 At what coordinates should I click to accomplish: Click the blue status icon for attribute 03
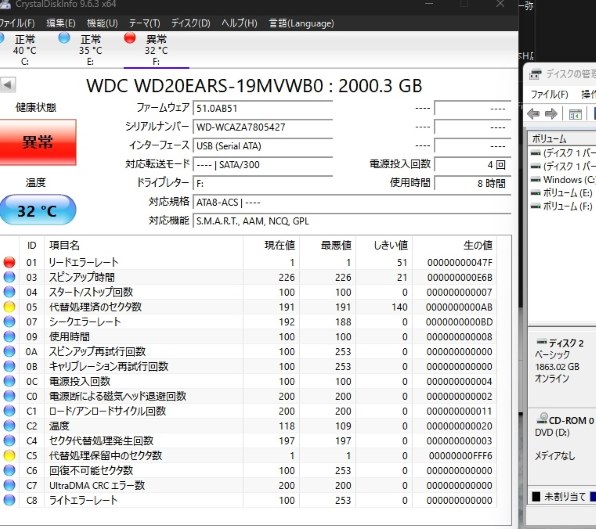click(x=9, y=277)
